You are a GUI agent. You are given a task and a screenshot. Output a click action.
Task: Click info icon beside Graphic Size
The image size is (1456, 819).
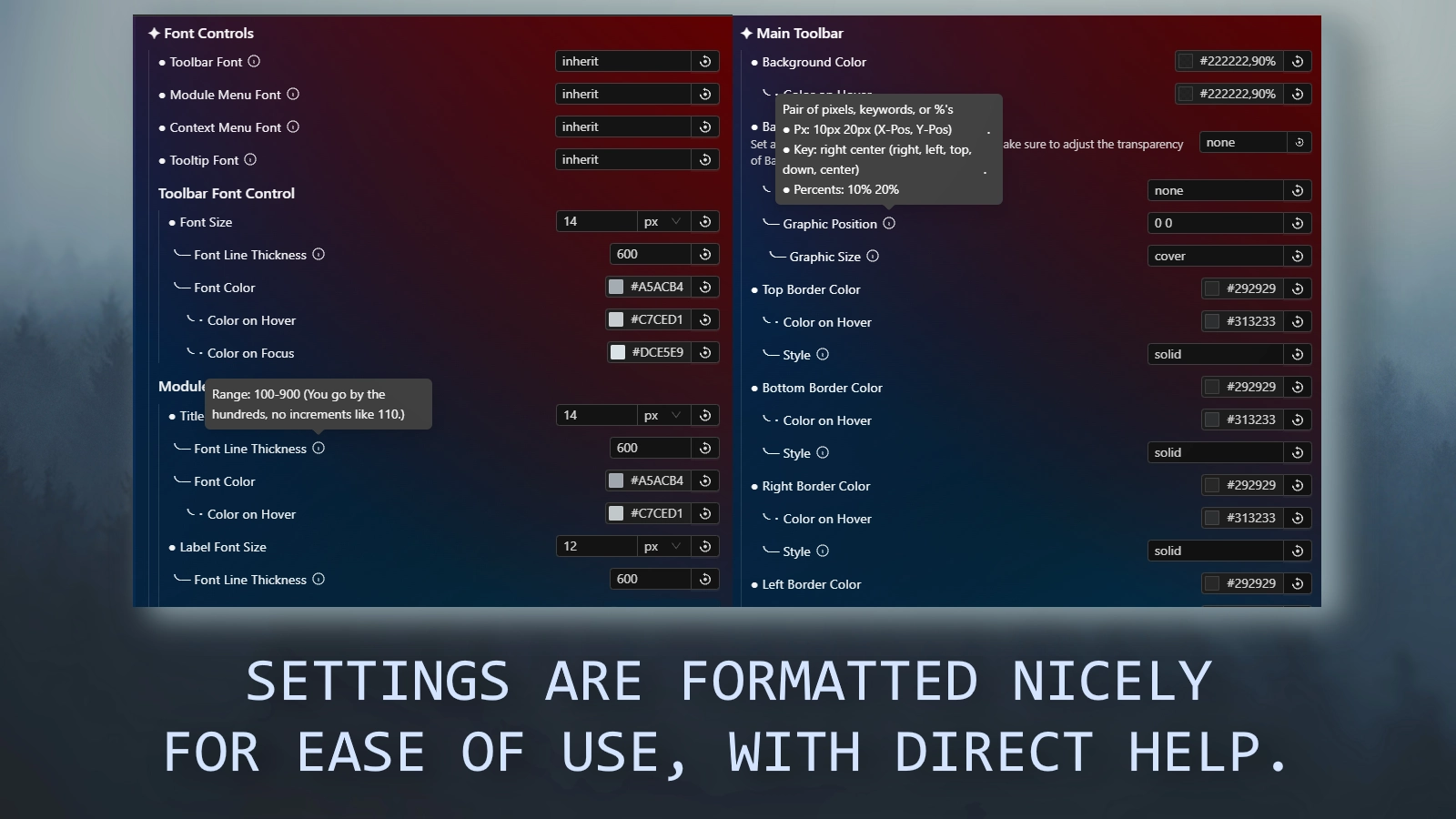pyautogui.click(x=873, y=257)
